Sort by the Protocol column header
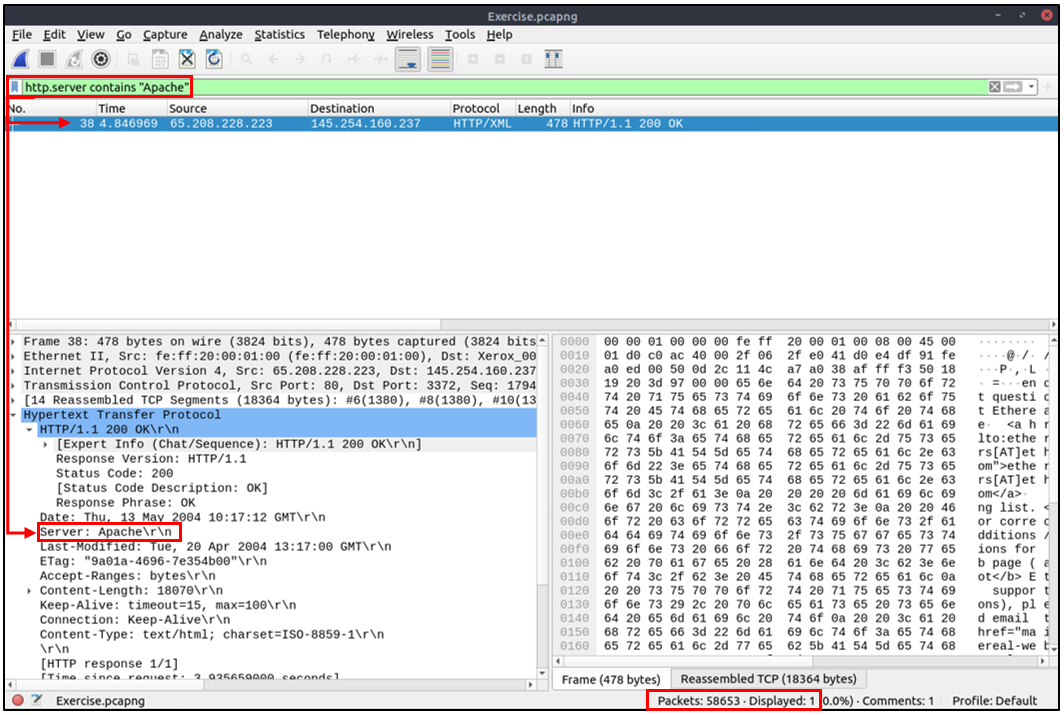The height and width of the screenshot is (715, 1064). (483, 109)
